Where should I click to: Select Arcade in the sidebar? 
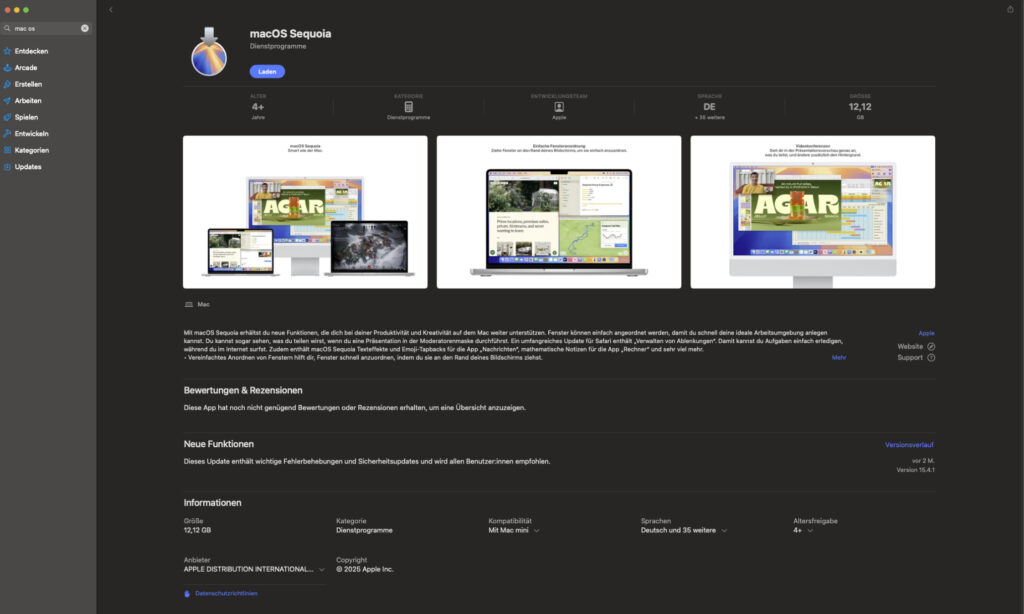(26, 68)
